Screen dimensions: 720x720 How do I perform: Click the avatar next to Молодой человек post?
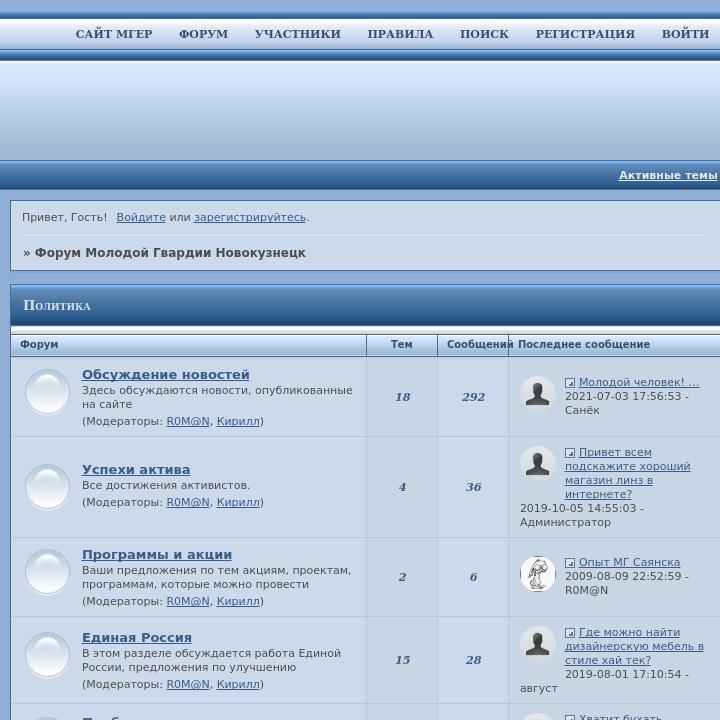click(538, 394)
